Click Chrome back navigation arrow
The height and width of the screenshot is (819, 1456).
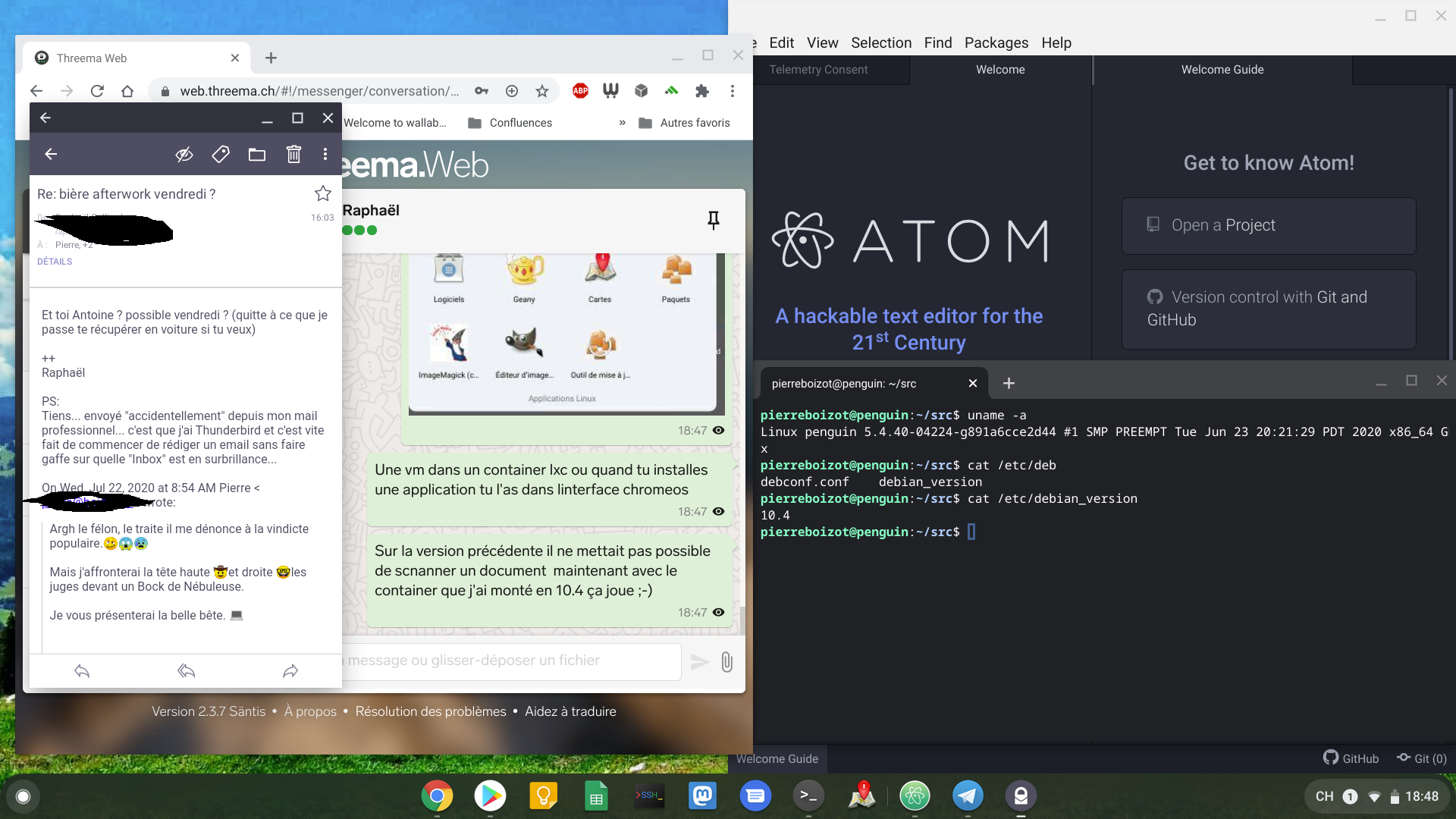click(36, 91)
